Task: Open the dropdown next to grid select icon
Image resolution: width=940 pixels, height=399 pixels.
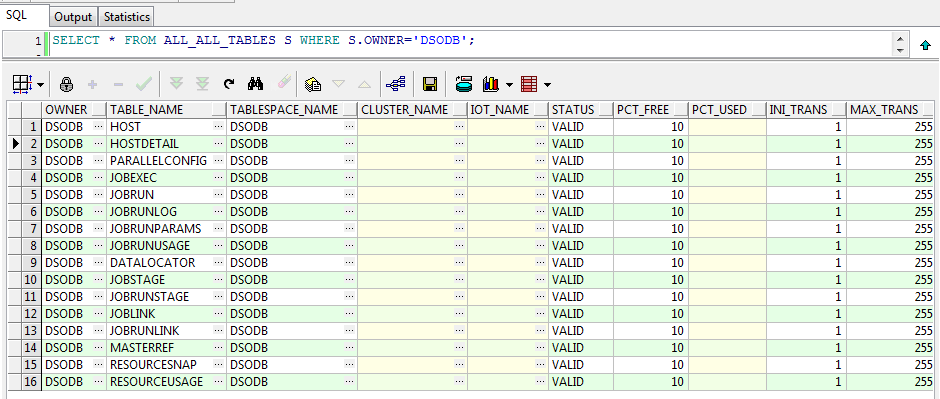Action: pos(40,85)
